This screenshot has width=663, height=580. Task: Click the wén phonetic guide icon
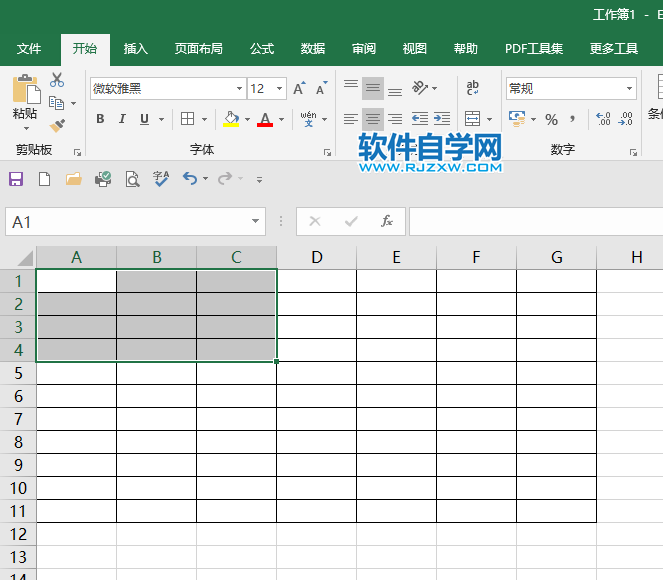coord(309,119)
